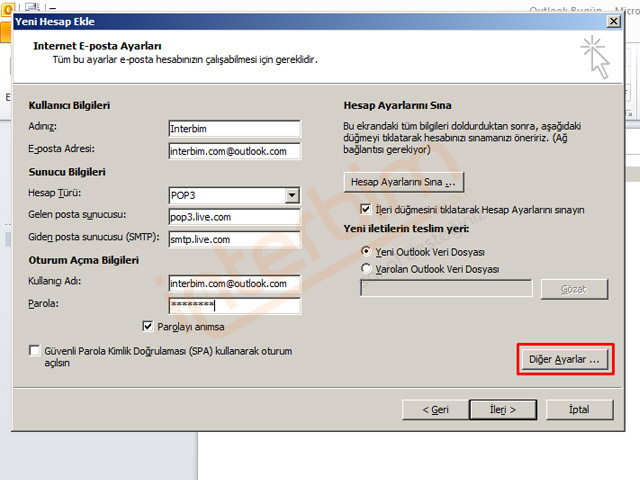Select the Gelen posta sunucusu field
Image resolution: width=640 pixels, height=480 pixels.
[234, 217]
